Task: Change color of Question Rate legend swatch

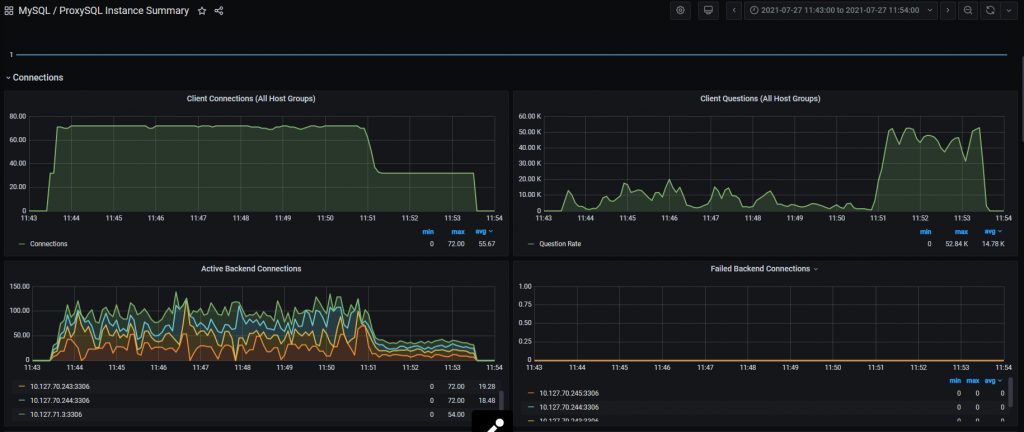Action: click(x=531, y=244)
